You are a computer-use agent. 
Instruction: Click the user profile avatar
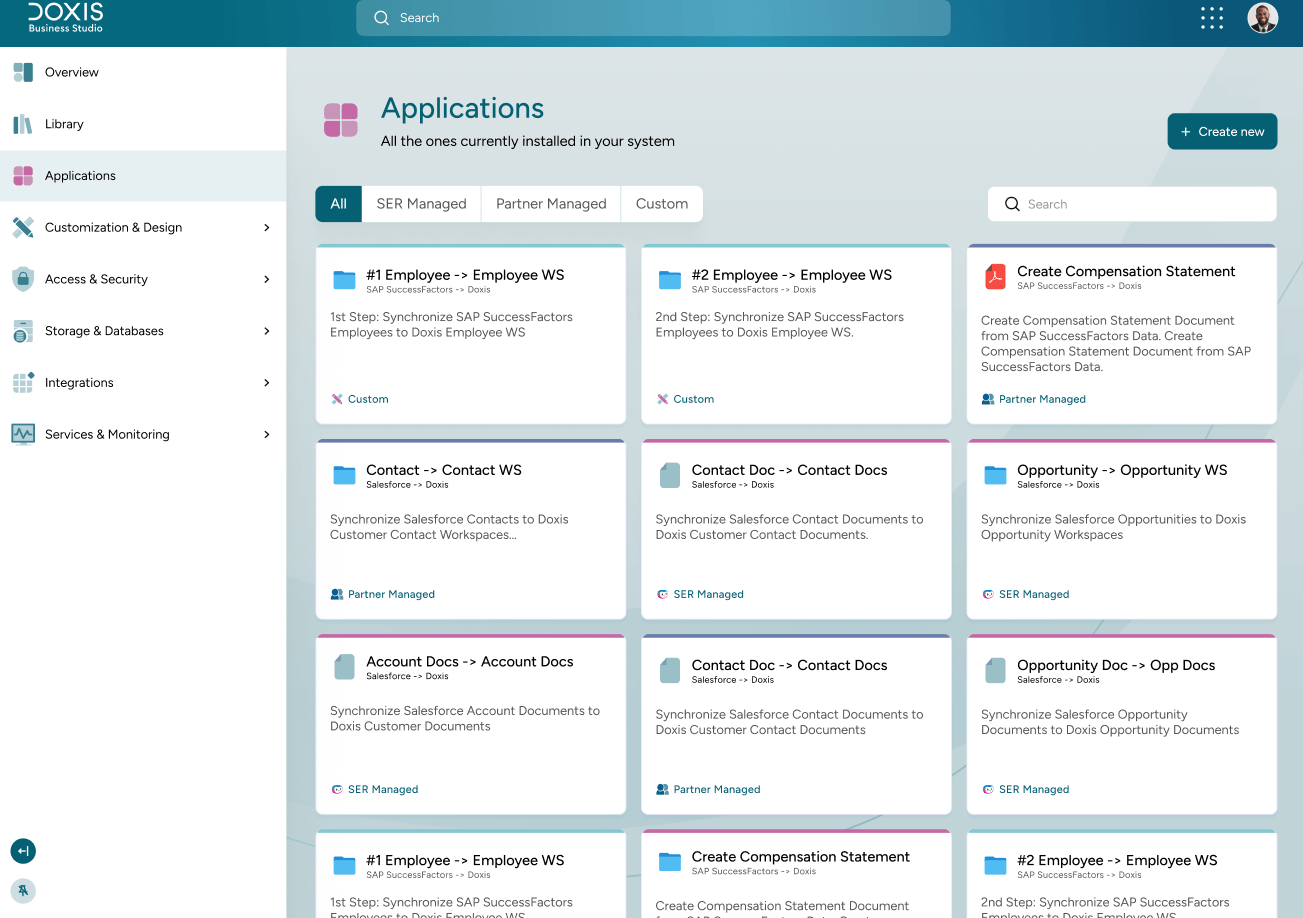[x=1263, y=18]
